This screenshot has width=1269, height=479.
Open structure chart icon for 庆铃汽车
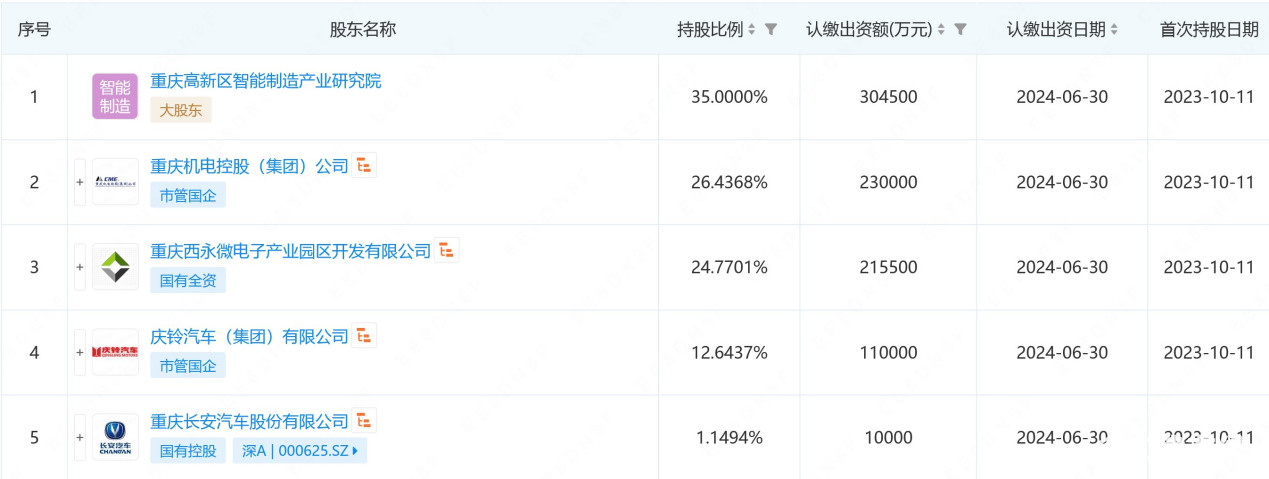[x=365, y=336]
